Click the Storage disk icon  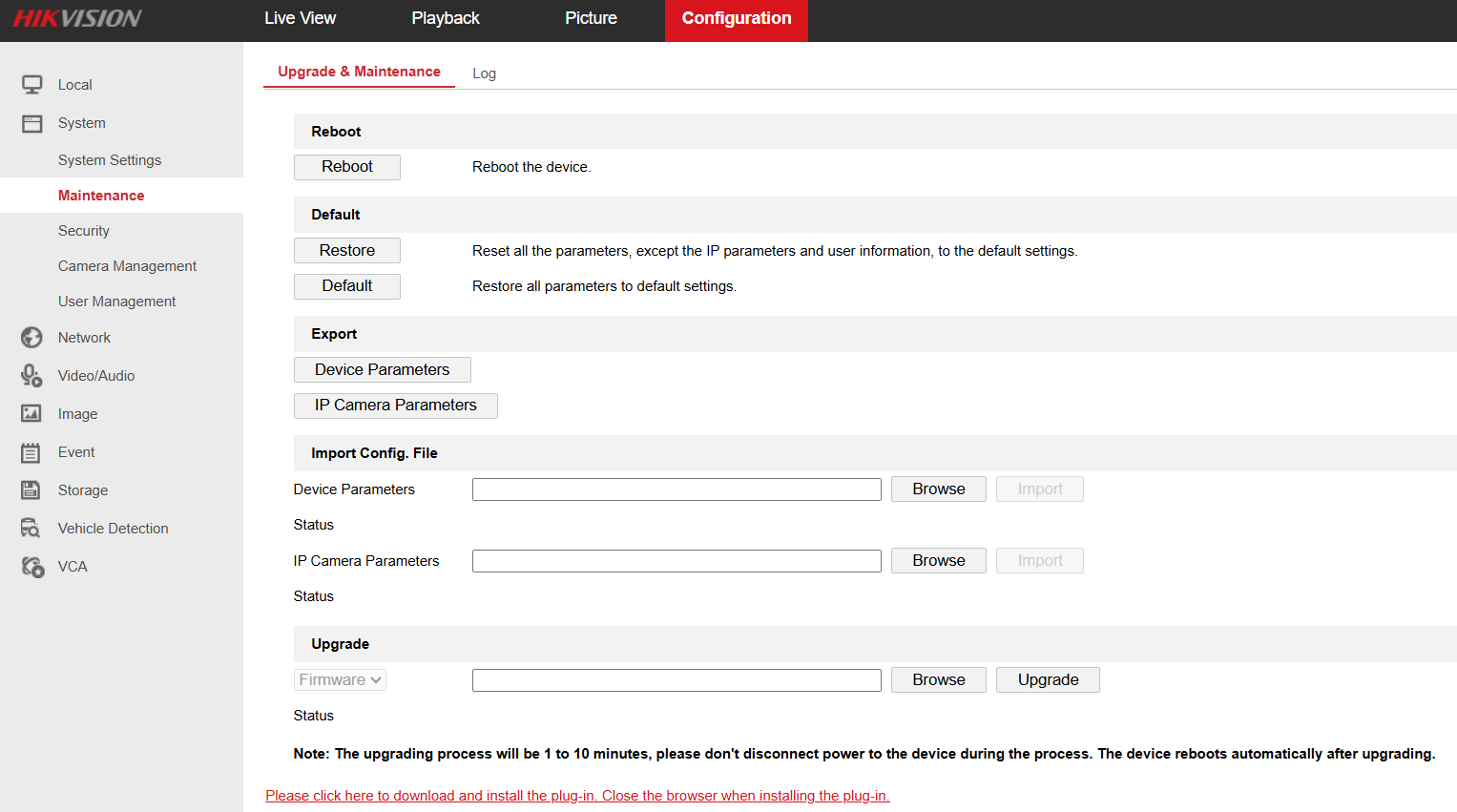(x=31, y=490)
